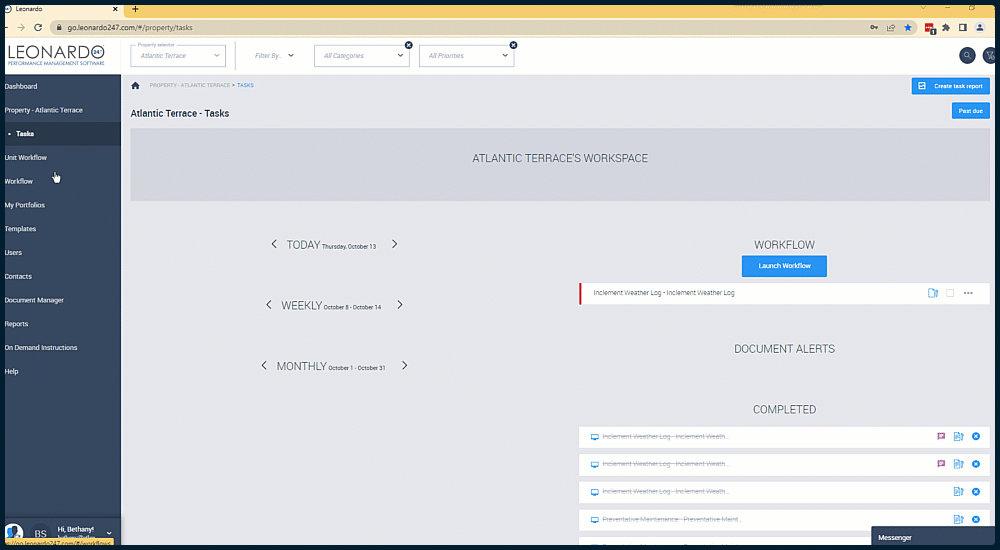This screenshot has width=1000, height=550.
Task: Click the Leonardo logo
Action: (56, 55)
